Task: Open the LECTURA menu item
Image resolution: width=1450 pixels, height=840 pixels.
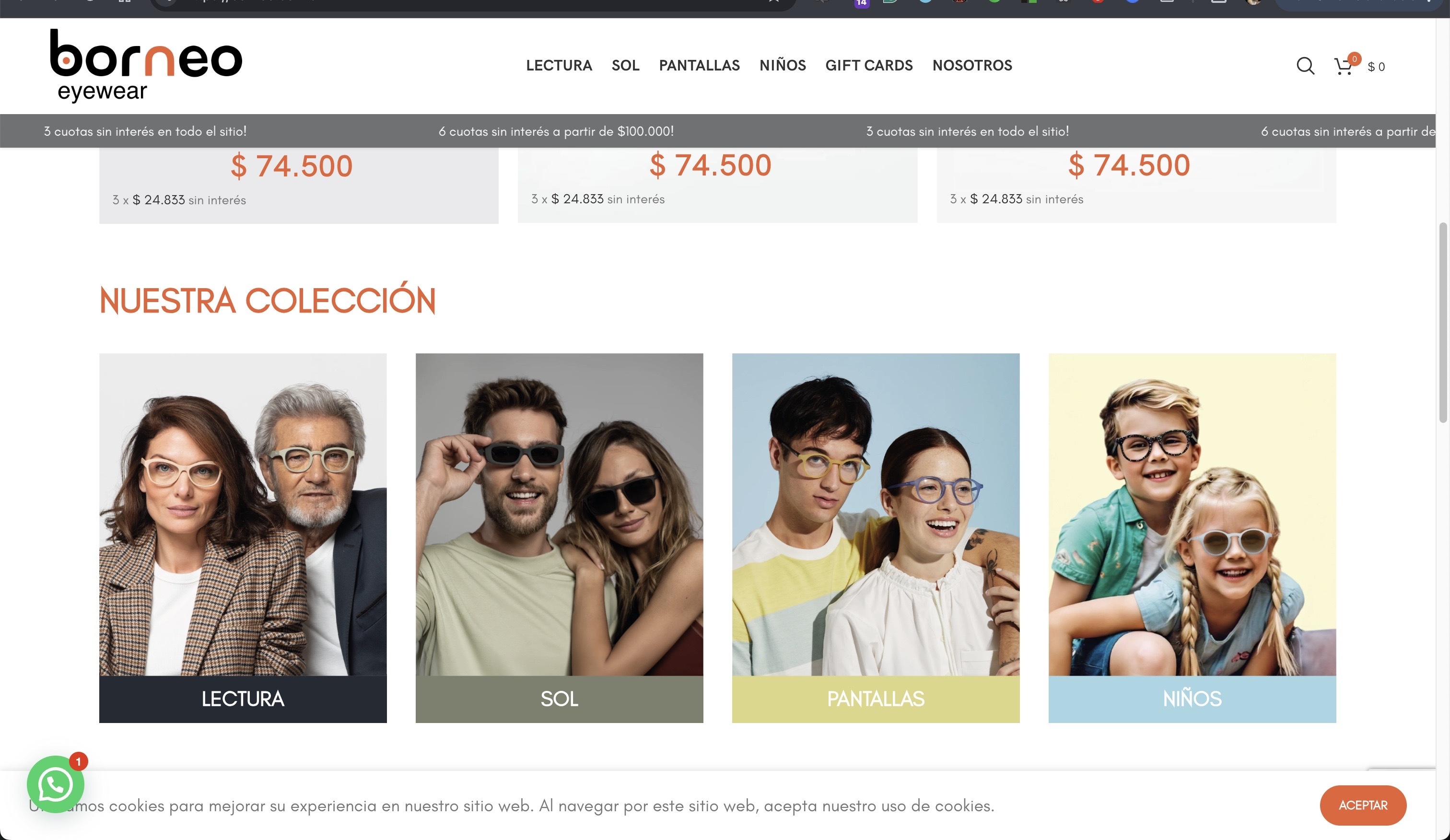Action: (559, 66)
